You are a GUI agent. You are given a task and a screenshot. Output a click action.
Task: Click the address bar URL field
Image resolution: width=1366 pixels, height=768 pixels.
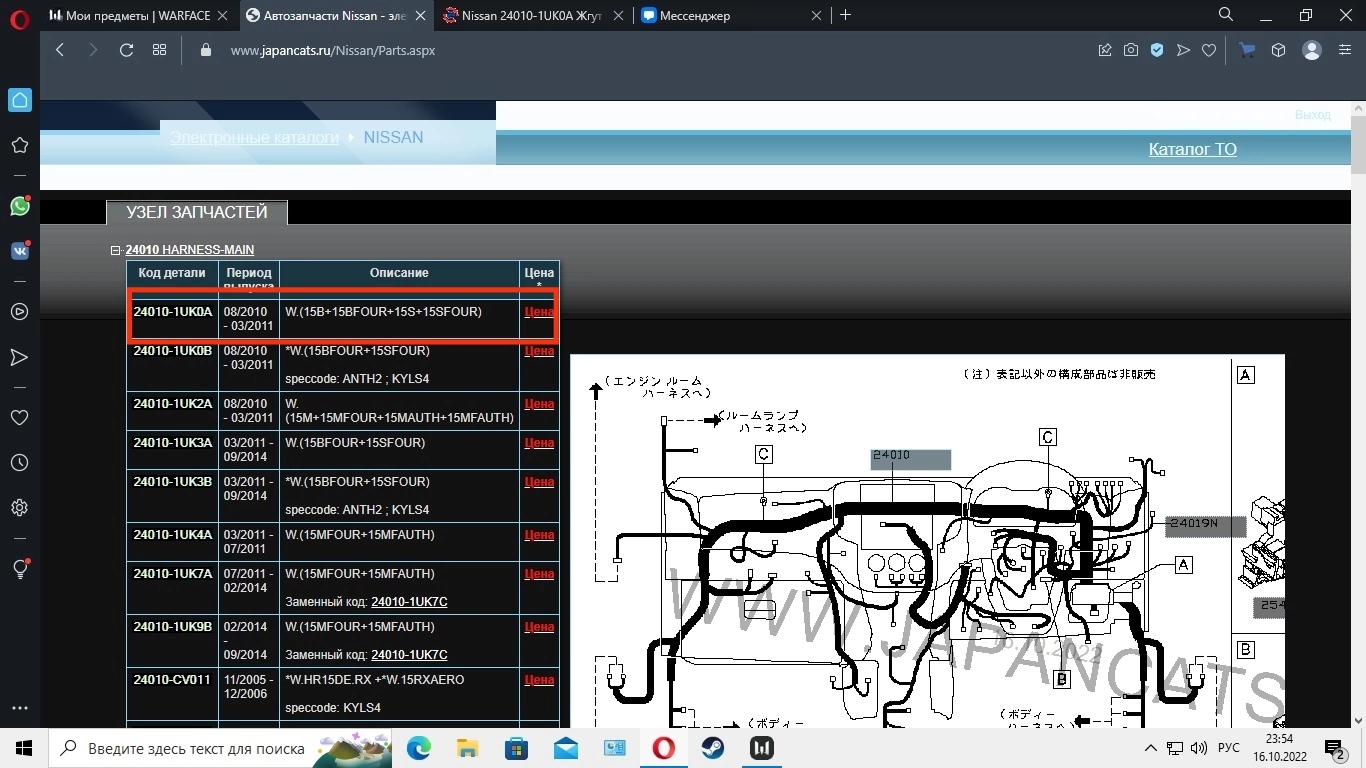tap(640, 50)
